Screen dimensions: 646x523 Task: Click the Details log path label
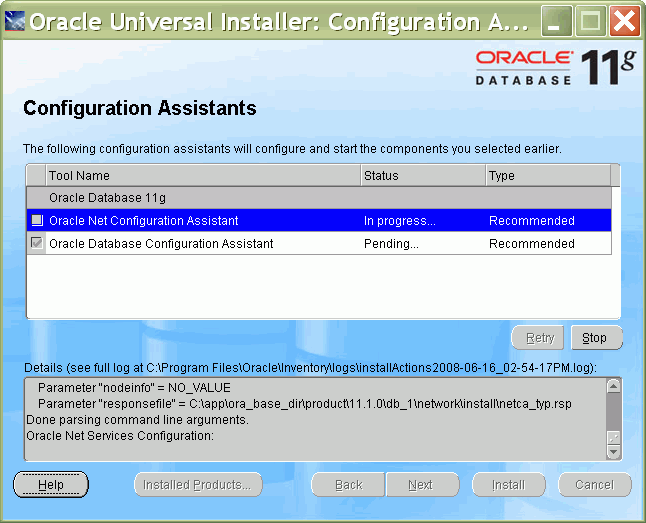coord(310,368)
